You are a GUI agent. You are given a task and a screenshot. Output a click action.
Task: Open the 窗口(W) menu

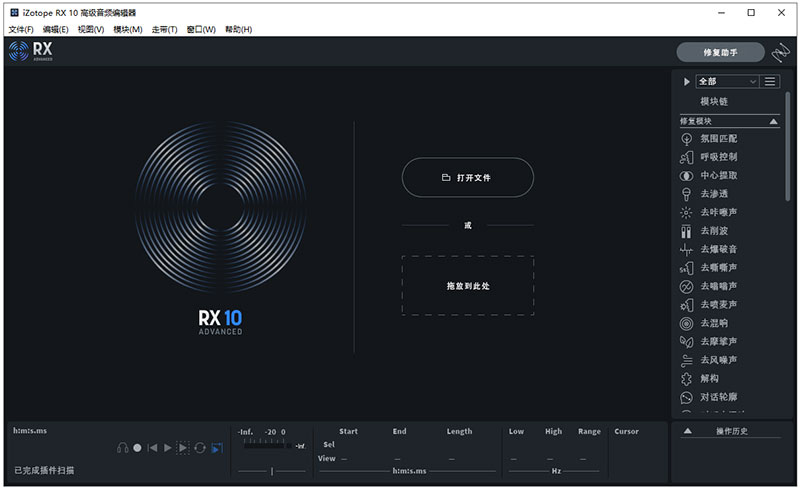[x=201, y=30]
